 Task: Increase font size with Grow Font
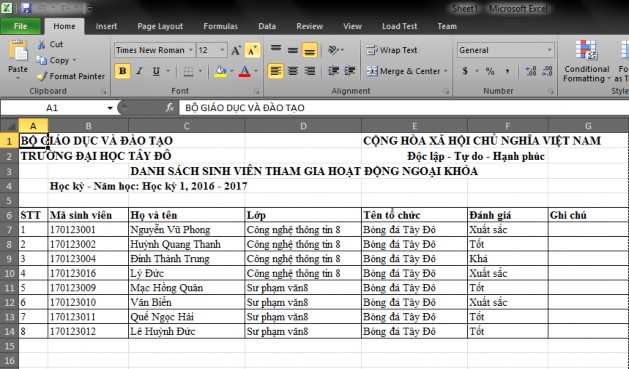click(236, 50)
